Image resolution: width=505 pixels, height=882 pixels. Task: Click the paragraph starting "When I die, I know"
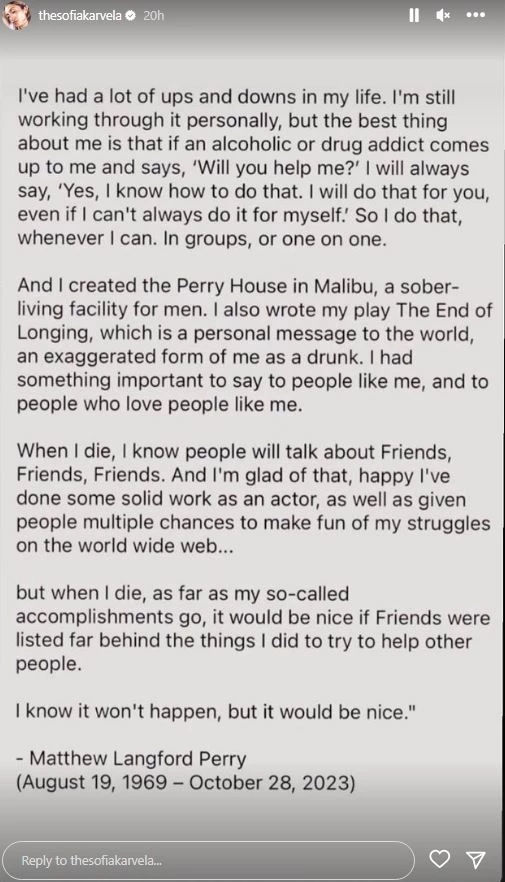tap(253, 498)
